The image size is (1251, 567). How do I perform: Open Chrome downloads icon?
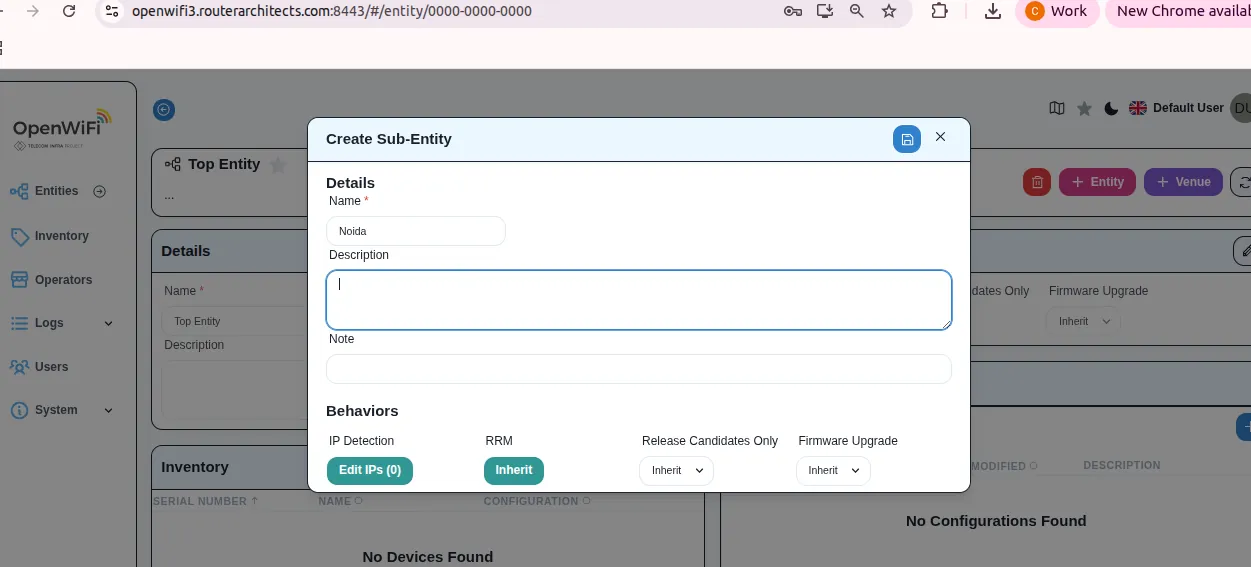pos(993,11)
